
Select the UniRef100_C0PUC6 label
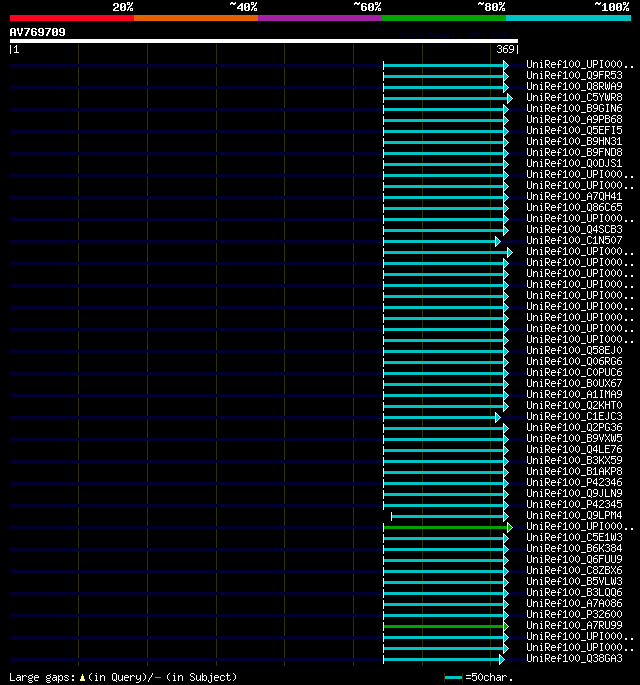pos(574,372)
